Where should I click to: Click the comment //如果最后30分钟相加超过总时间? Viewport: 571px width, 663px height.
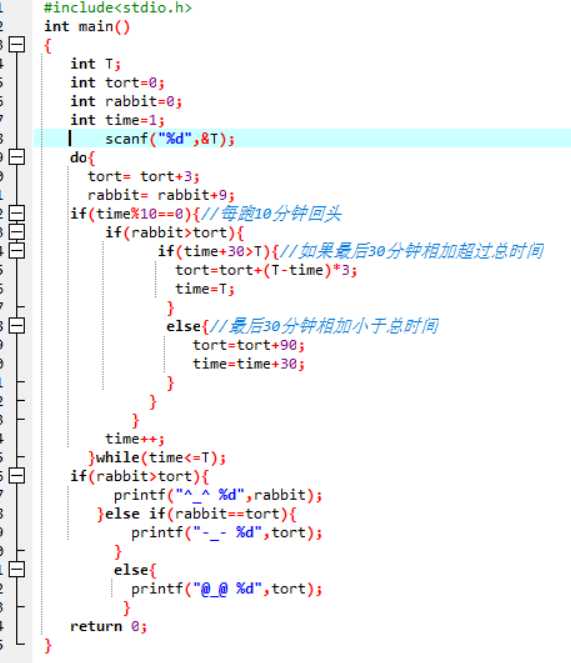click(x=411, y=251)
